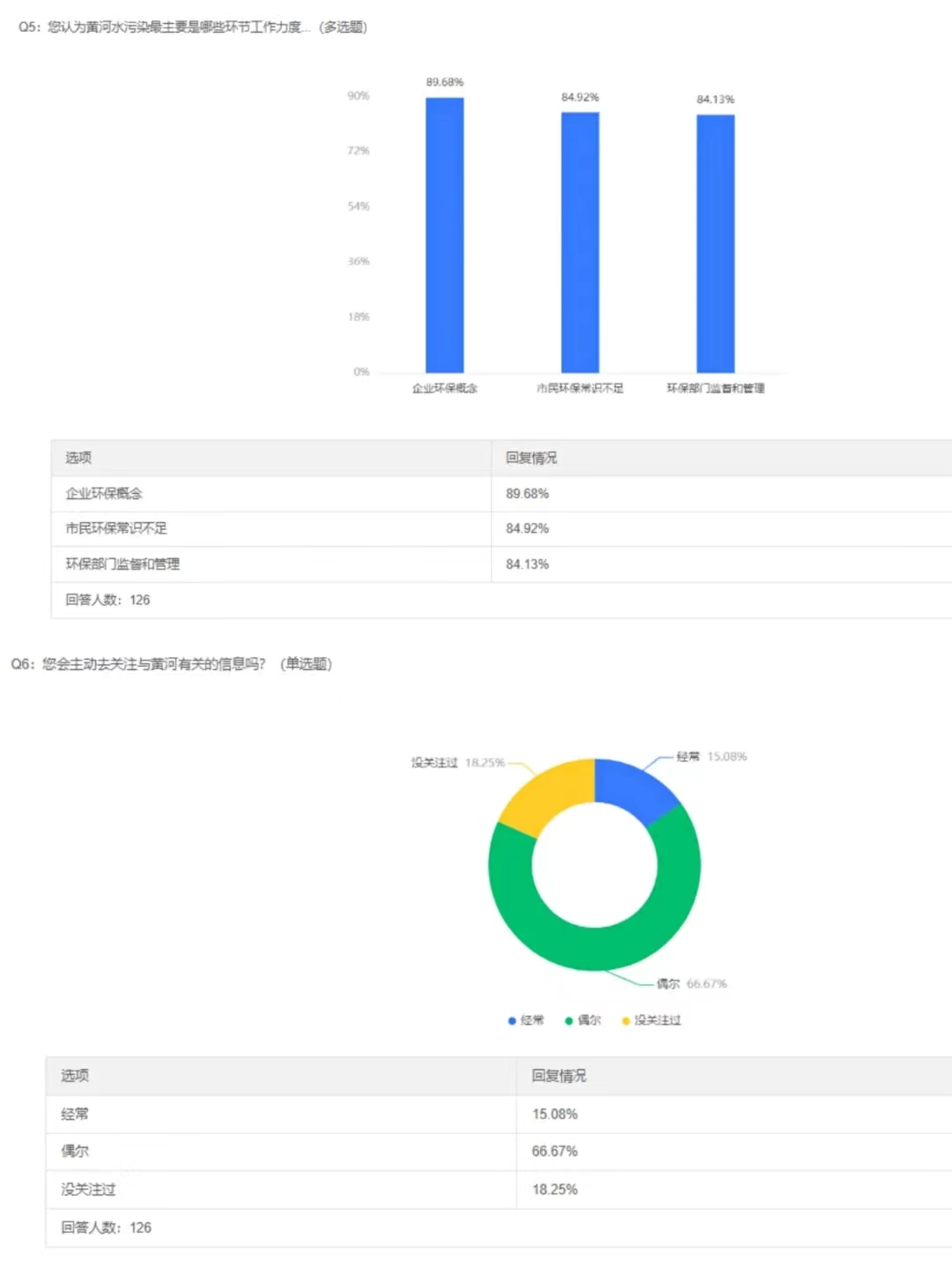Screen dimensions: 952x1270
Task: Toggle 偶尔 legend text below donut chart
Action: (x=590, y=1020)
